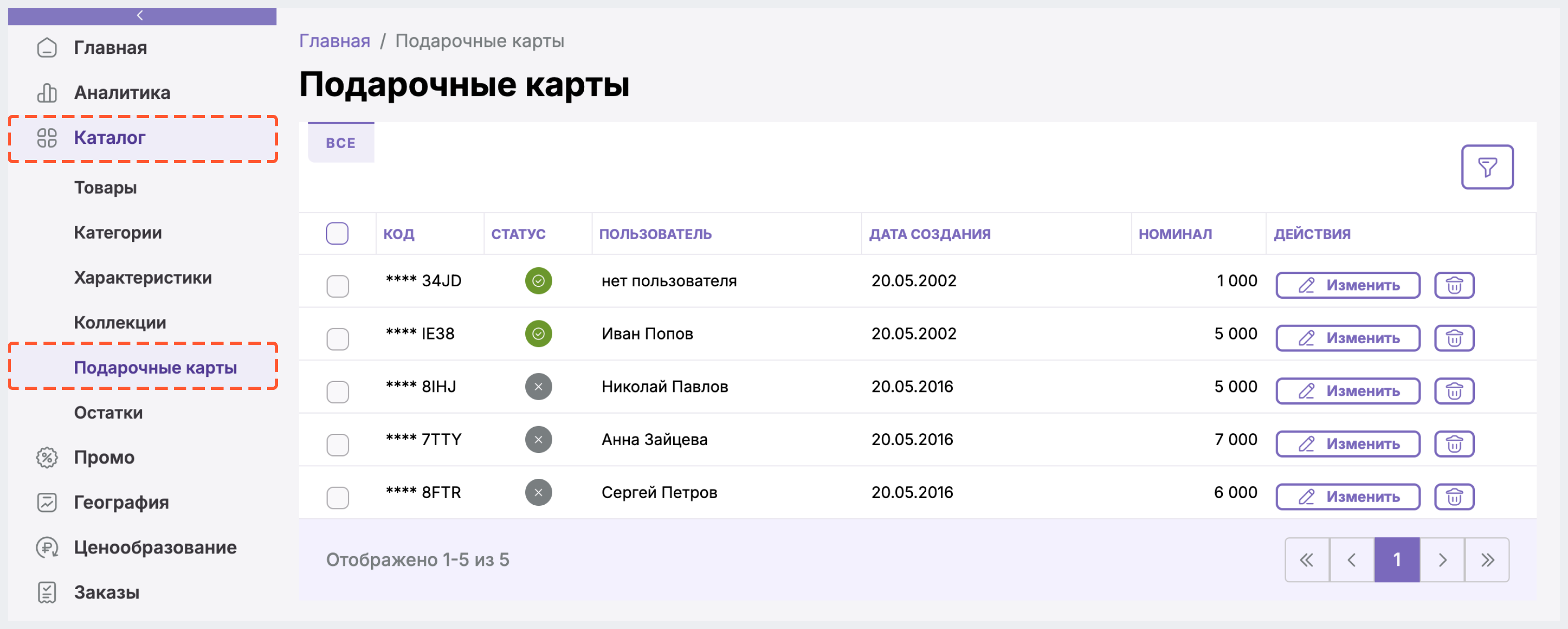Screen dimensions: 1568x629
Task: Check the box for card 34JD
Action: point(337,286)
